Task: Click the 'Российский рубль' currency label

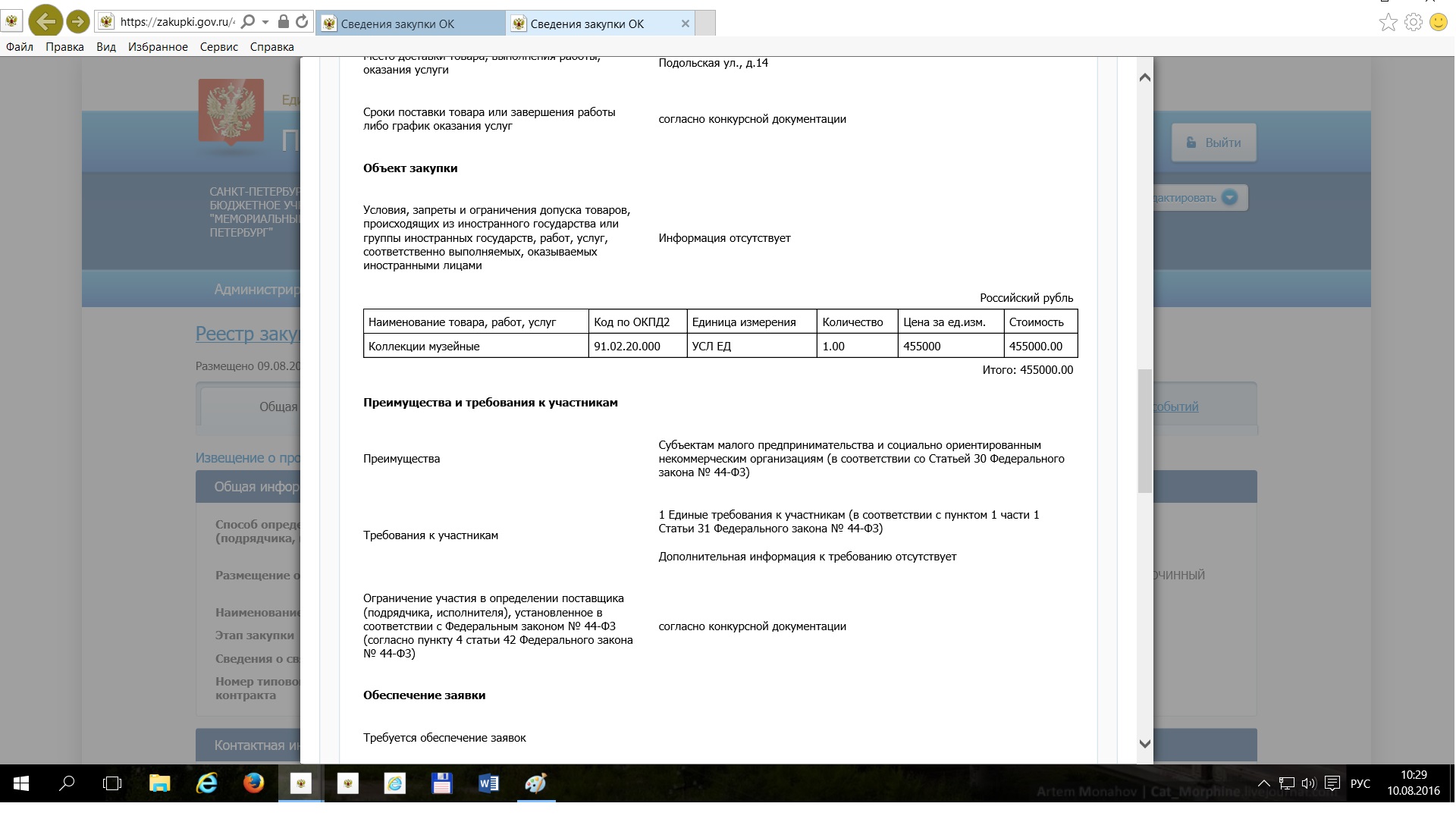Action: coord(1026,298)
